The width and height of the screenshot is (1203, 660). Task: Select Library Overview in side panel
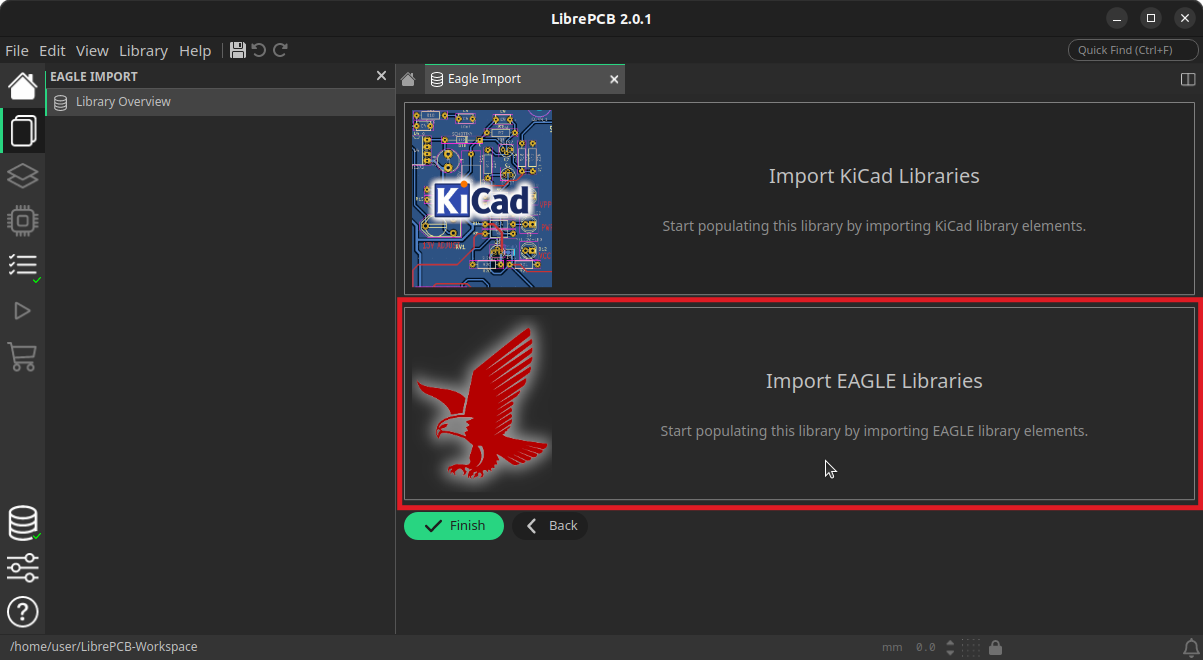pyautogui.click(x=221, y=102)
